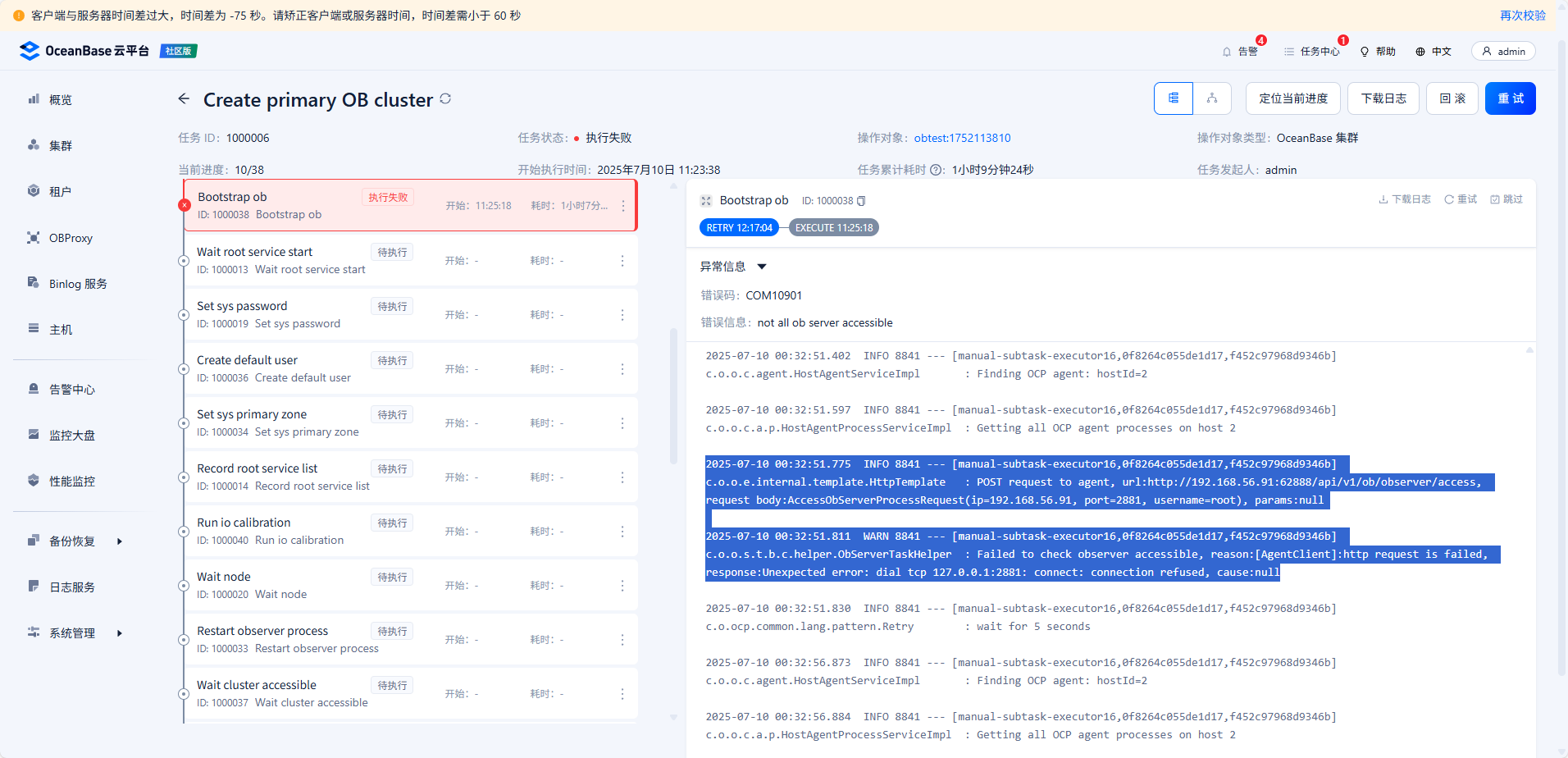Screen dimensions: 1568x758
Task: Open more menu for Record root service list
Action: click(x=622, y=477)
